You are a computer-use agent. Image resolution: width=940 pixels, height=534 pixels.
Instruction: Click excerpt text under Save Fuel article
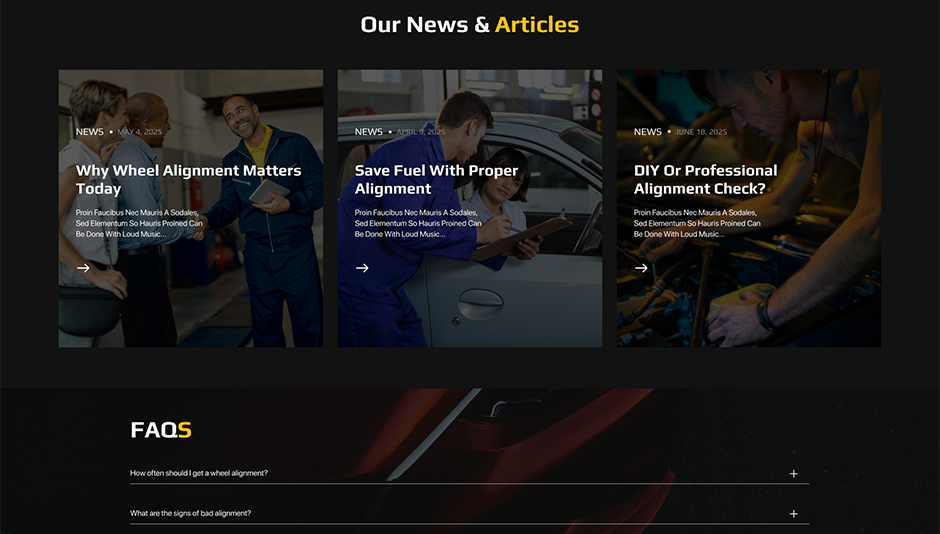click(x=418, y=223)
